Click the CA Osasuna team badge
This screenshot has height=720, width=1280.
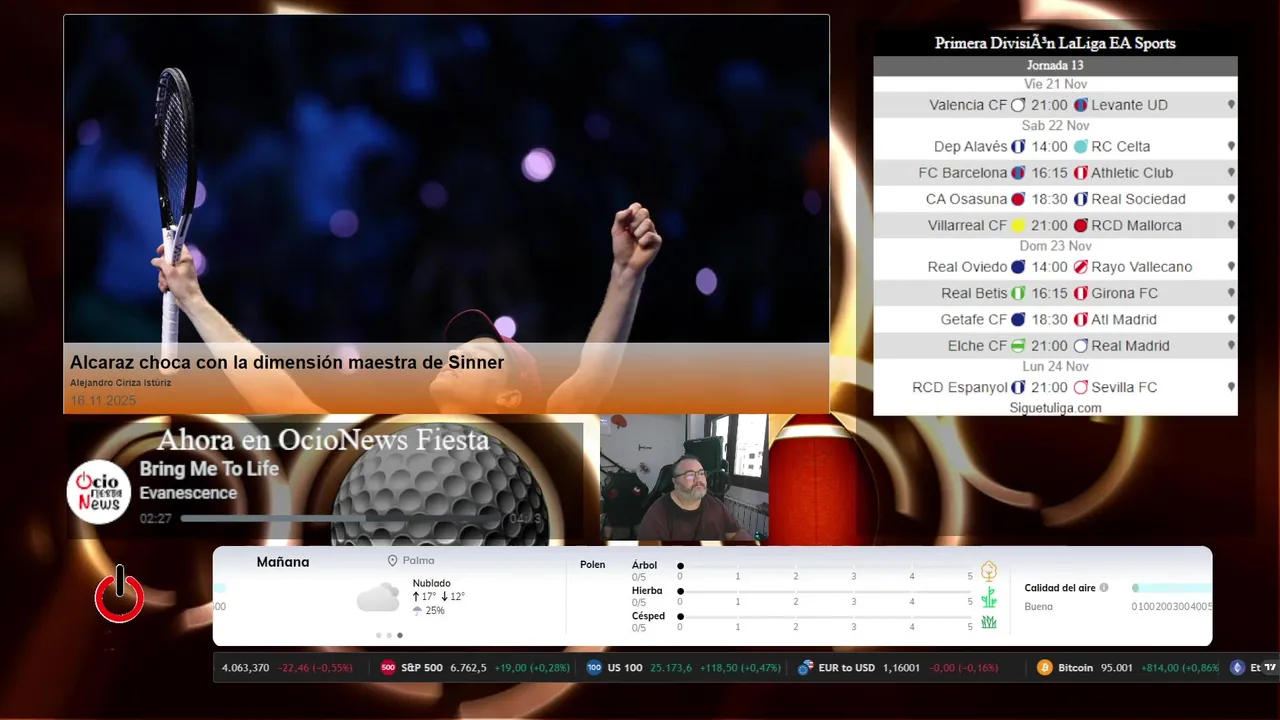(1018, 199)
